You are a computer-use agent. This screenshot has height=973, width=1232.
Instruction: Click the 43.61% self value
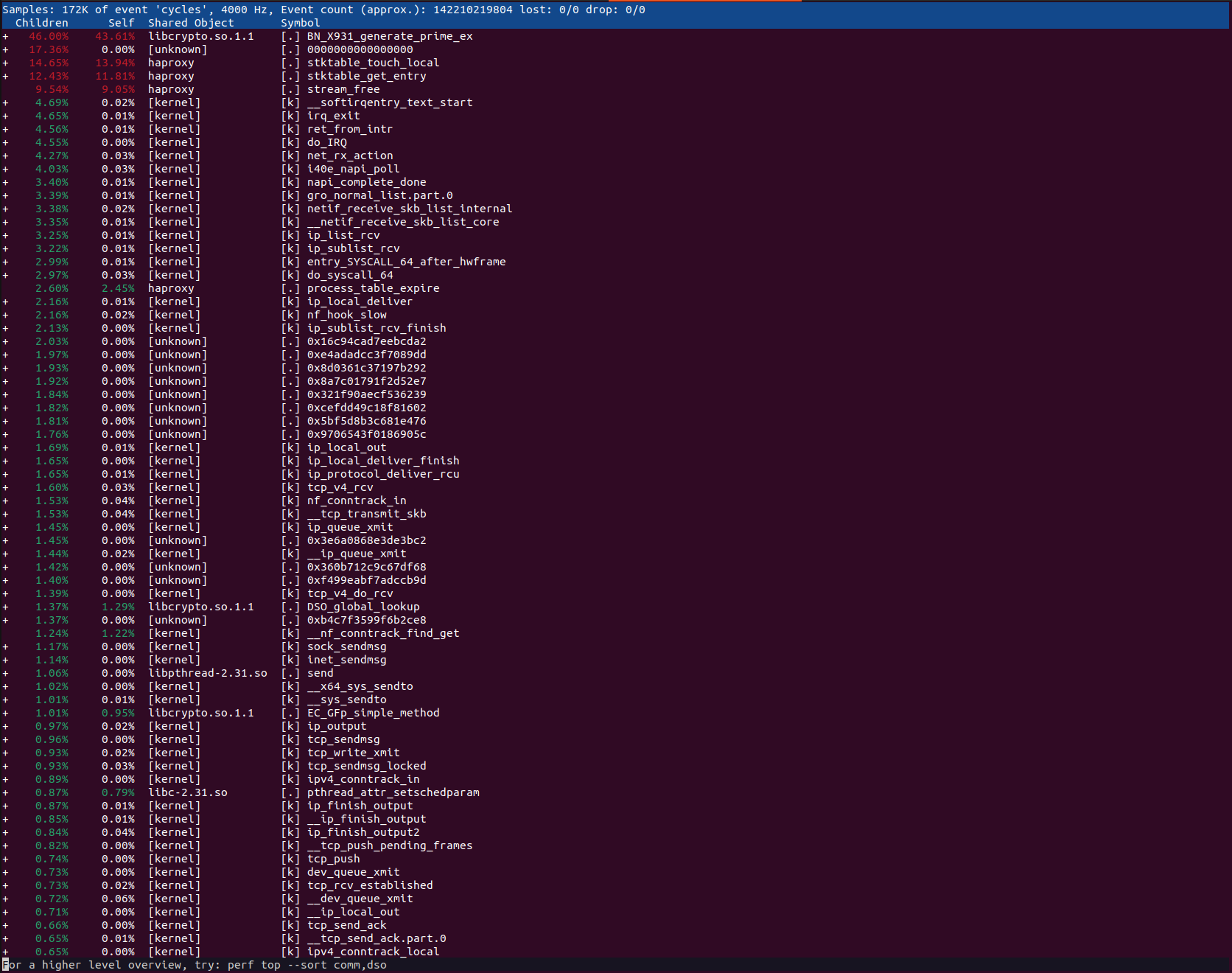pos(115,36)
